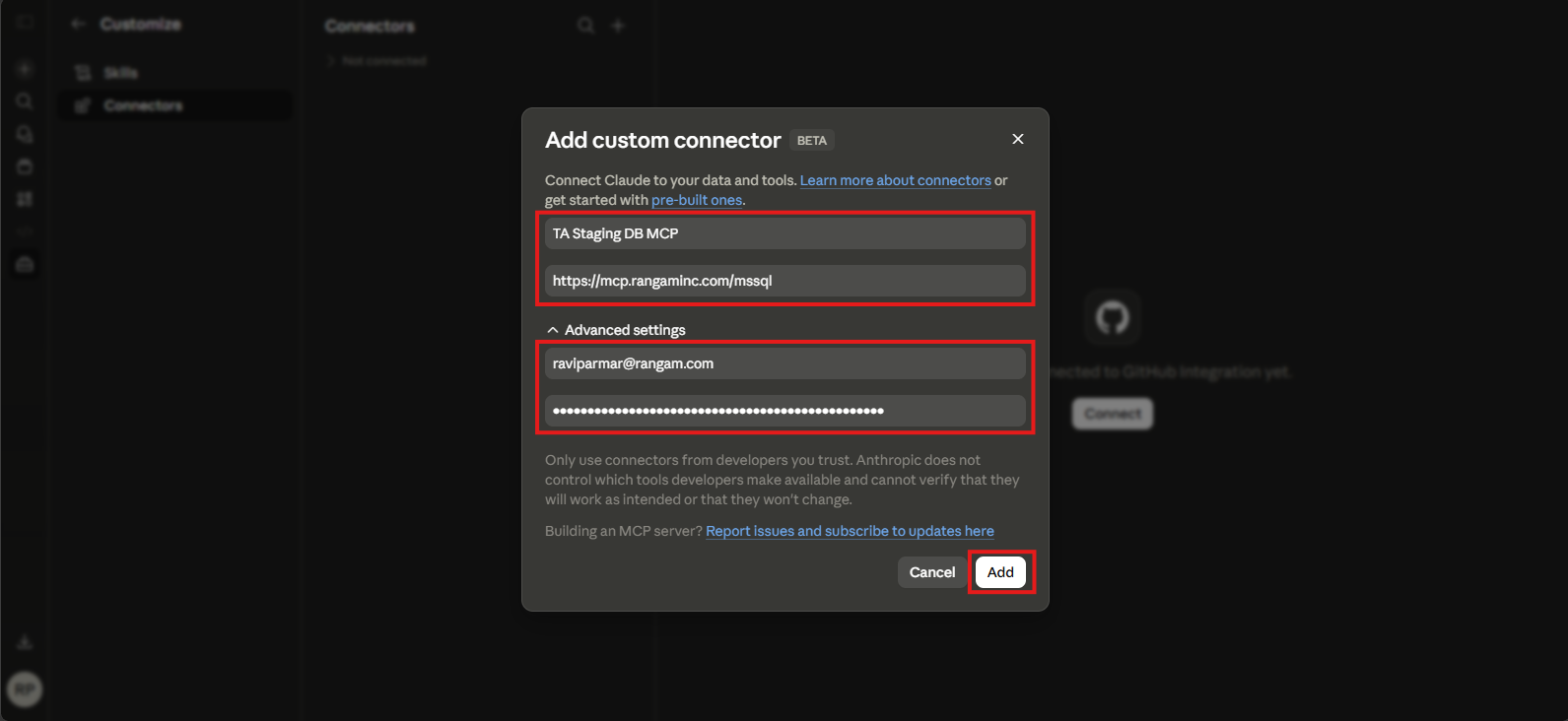The width and height of the screenshot is (1568, 721).
Task: Click the search icon in left sidebar
Action: click(x=25, y=101)
